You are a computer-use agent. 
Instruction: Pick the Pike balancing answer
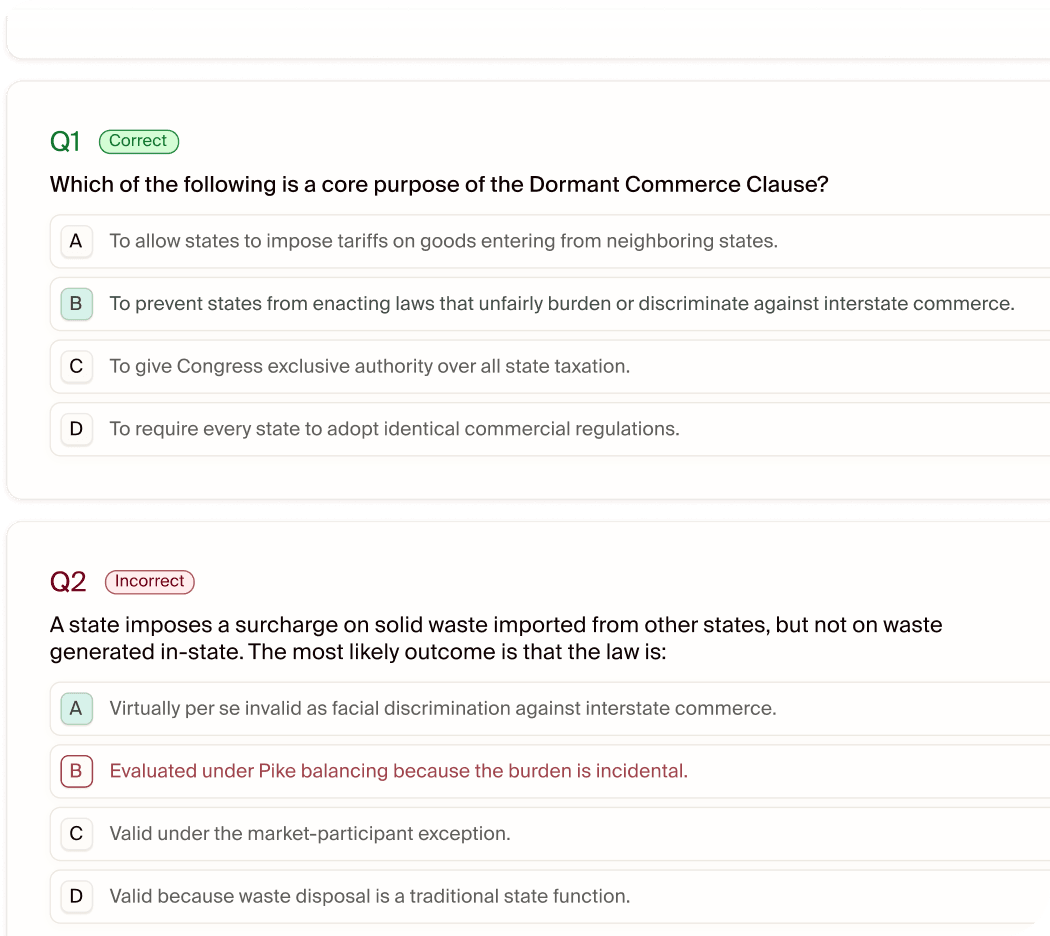click(x=550, y=771)
